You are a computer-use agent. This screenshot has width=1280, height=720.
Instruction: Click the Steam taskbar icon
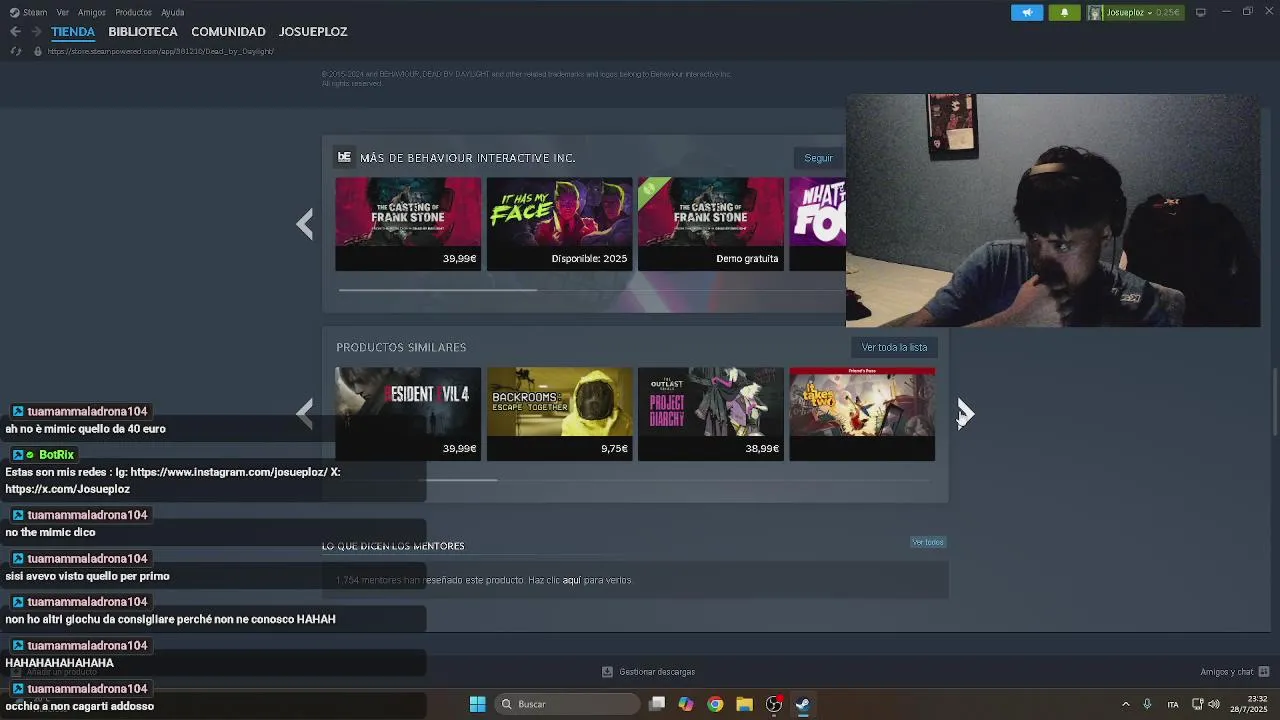click(802, 704)
